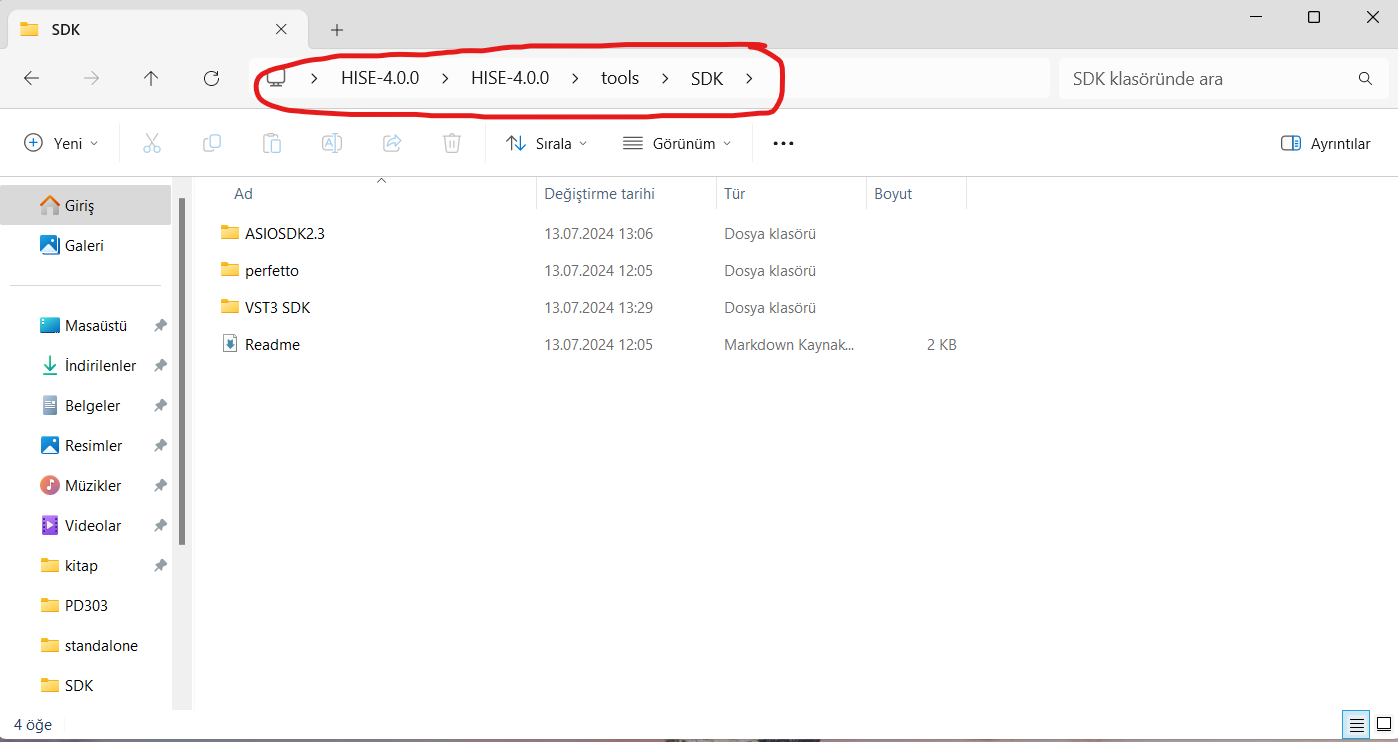Click the Markdown Kaynak type cell
This screenshot has width=1398, height=742.
point(789,344)
